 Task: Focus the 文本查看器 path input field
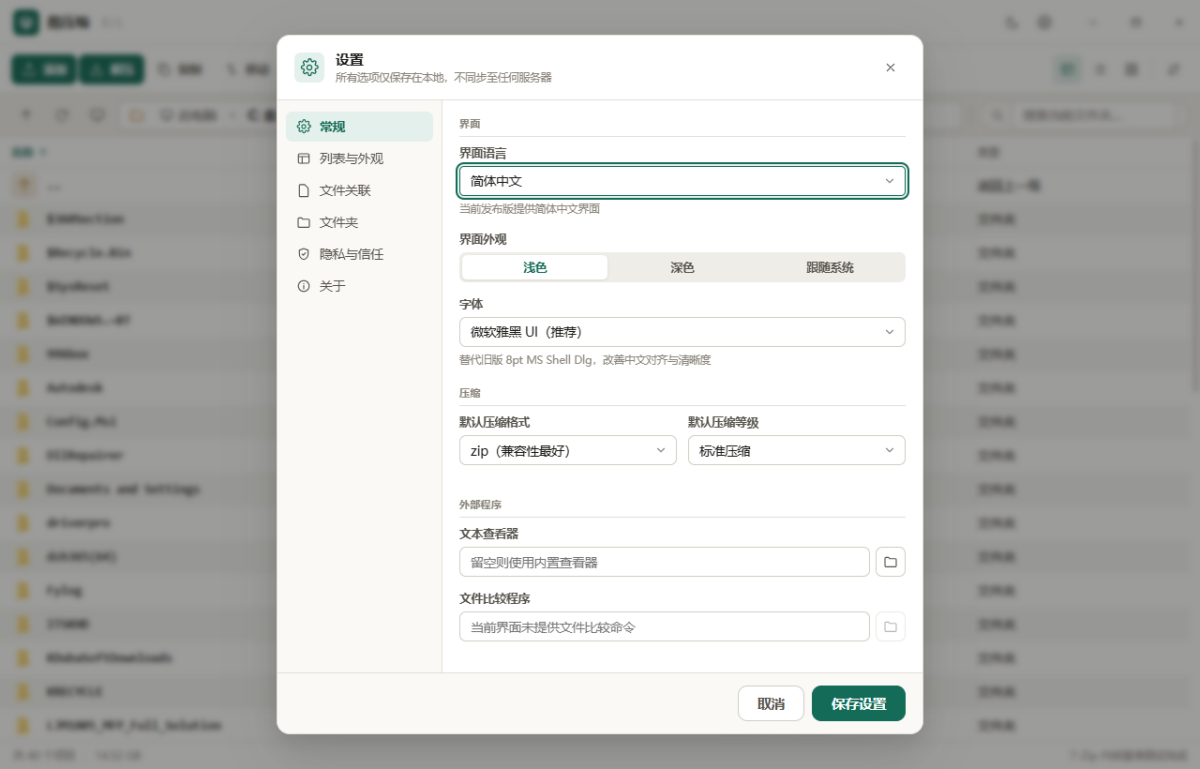[x=665, y=562]
